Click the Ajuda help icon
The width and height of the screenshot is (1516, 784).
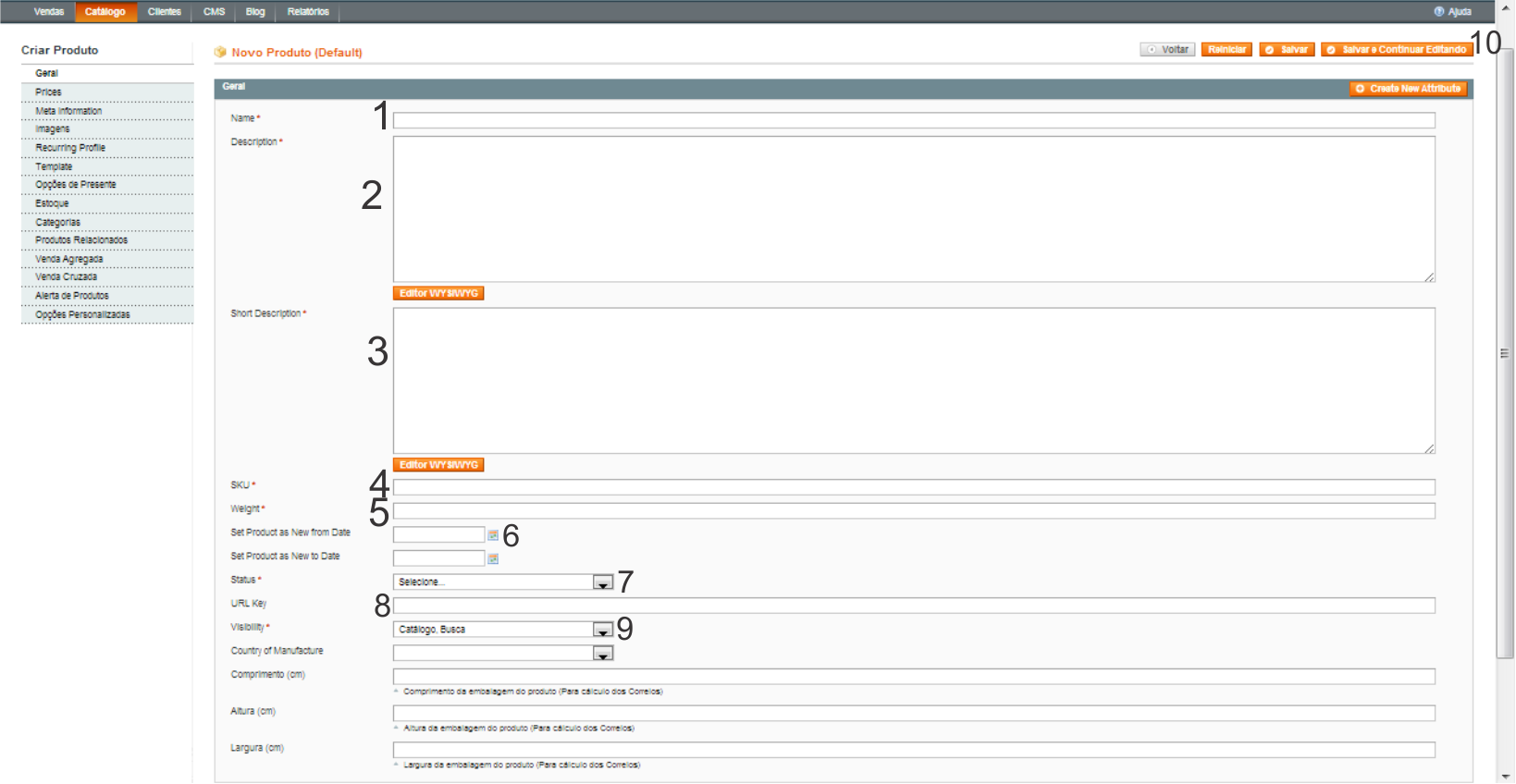1439,12
